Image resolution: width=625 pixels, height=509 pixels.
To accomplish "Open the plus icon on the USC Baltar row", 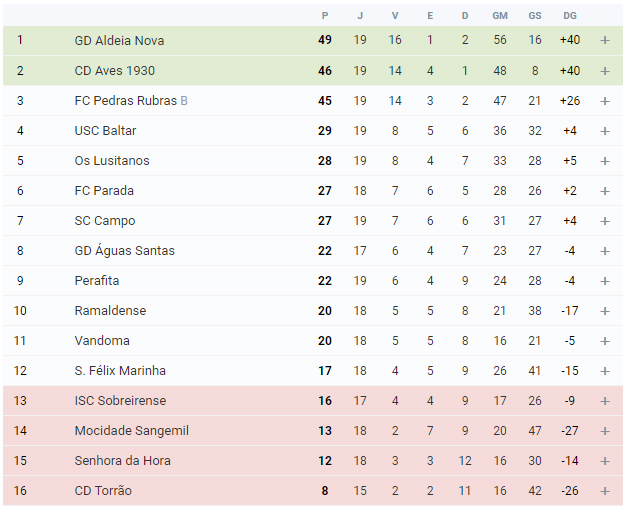I will (605, 131).
